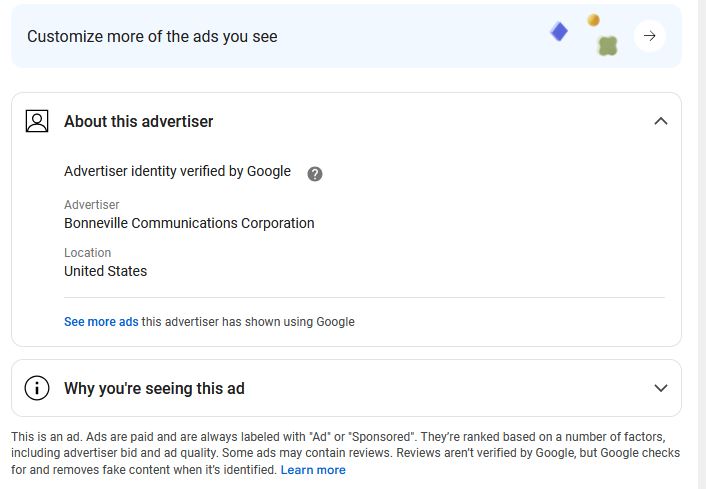The image size is (706, 489).
Task: Click the Why you're seeing this ad heading
Action: 154,388
